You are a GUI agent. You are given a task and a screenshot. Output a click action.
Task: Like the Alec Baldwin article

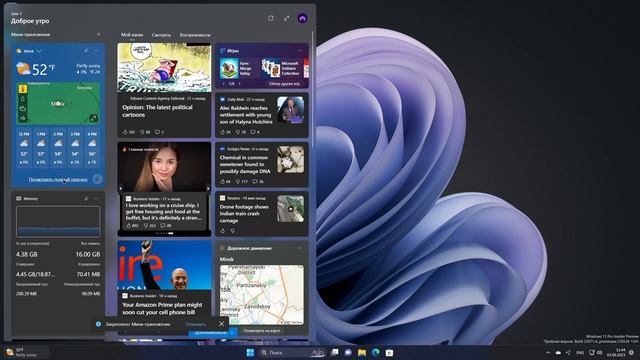225,132
